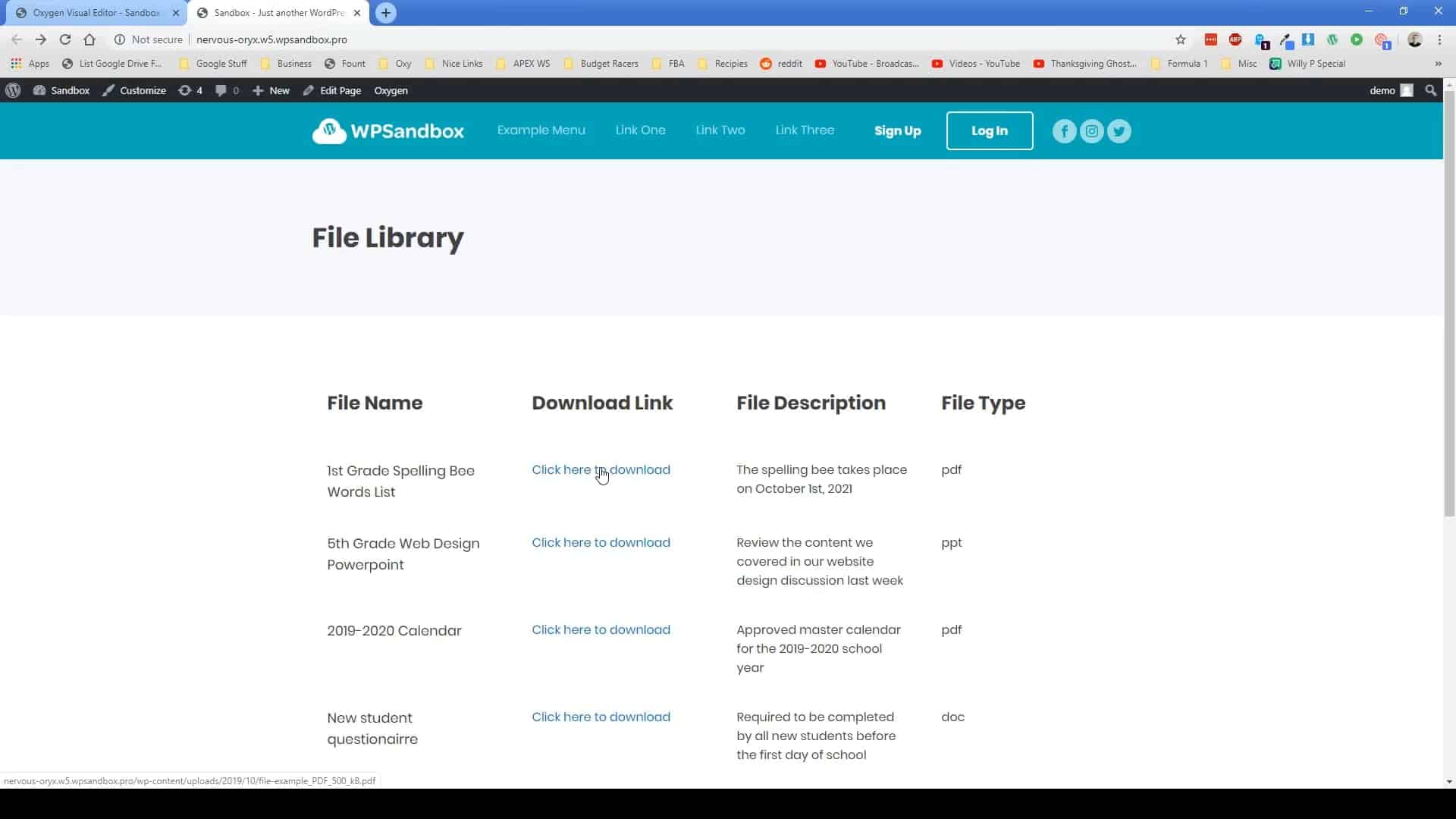The image size is (1456, 819).
Task: Open the Google Stuff bookmark folder
Action: tap(213, 64)
